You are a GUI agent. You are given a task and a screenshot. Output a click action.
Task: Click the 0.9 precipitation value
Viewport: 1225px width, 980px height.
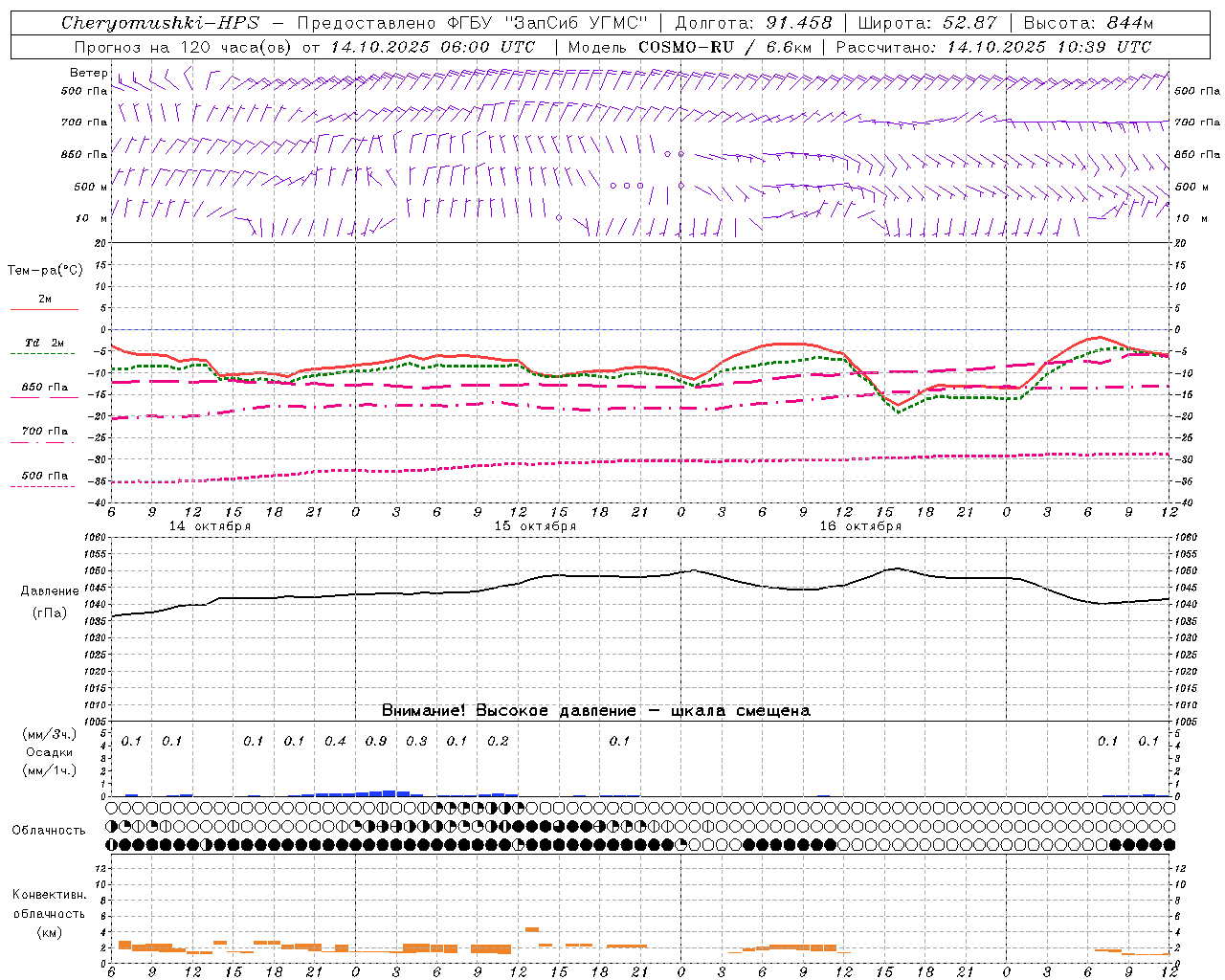point(376,742)
